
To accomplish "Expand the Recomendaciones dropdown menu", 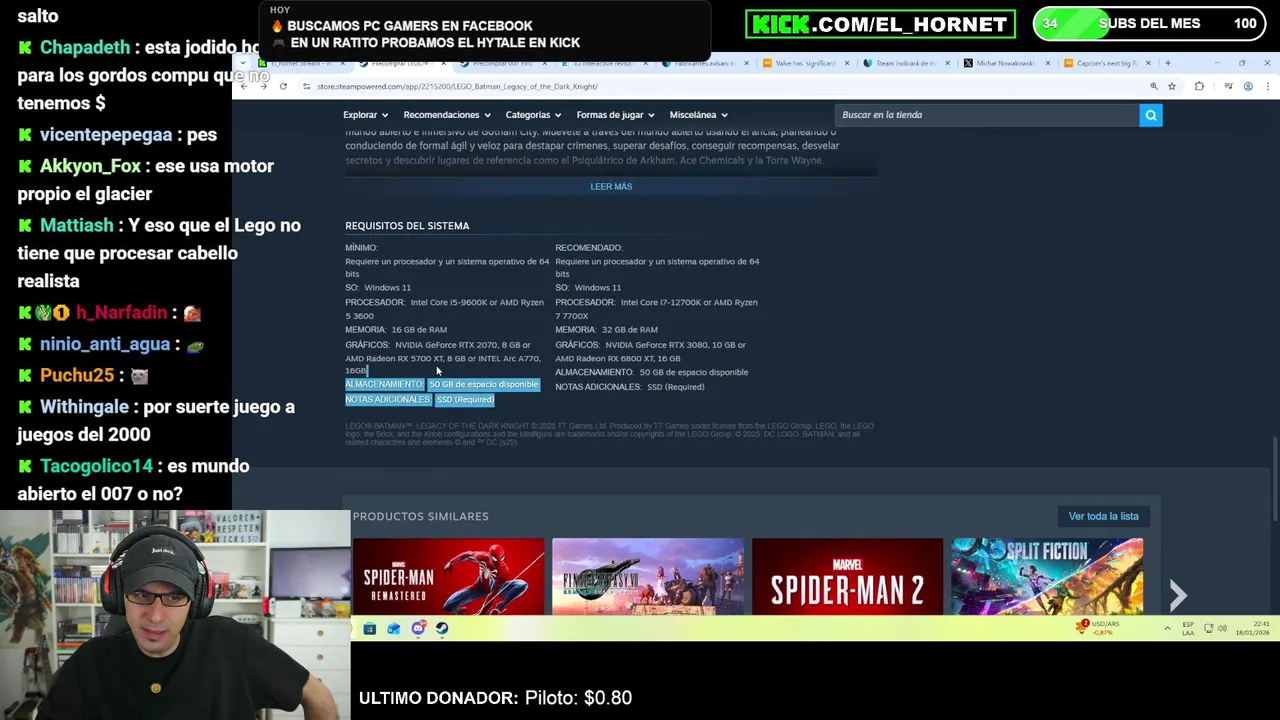I will pyautogui.click(x=447, y=115).
